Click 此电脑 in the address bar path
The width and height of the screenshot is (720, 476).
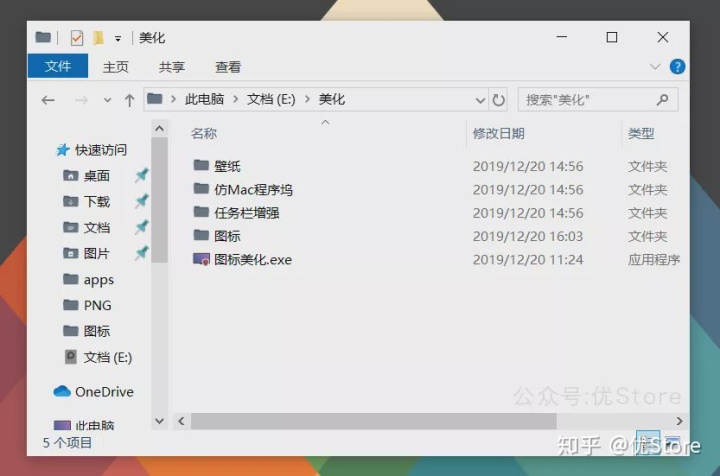(x=204, y=99)
